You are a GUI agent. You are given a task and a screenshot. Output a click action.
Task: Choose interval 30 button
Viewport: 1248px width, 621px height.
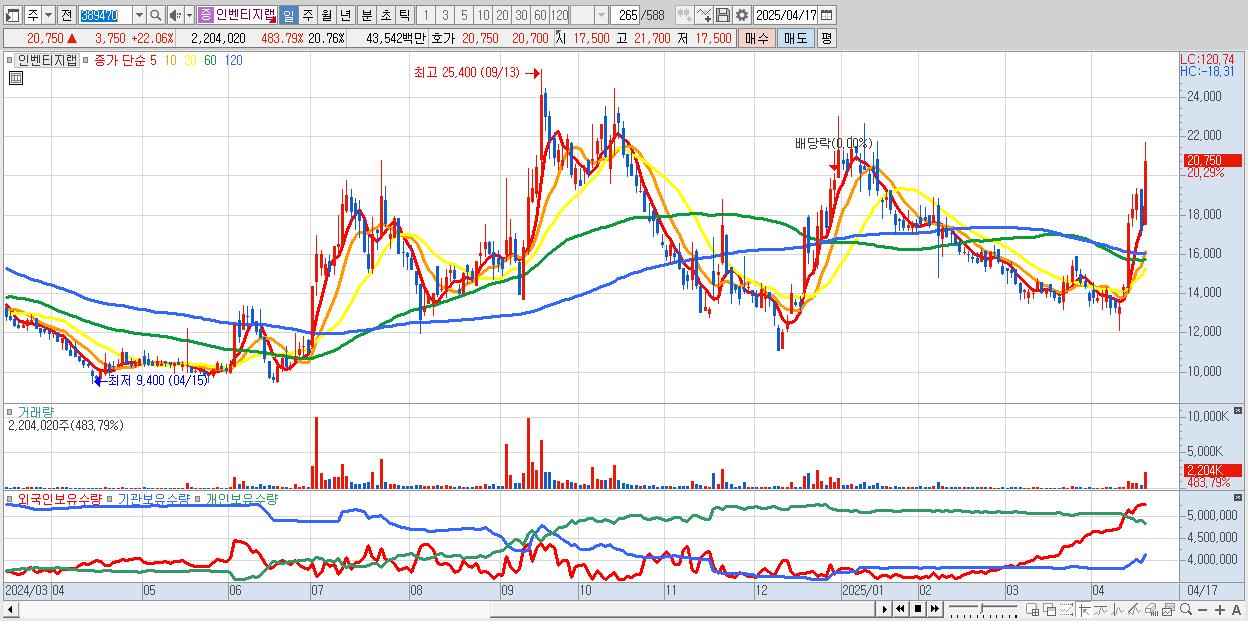pos(521,15)
